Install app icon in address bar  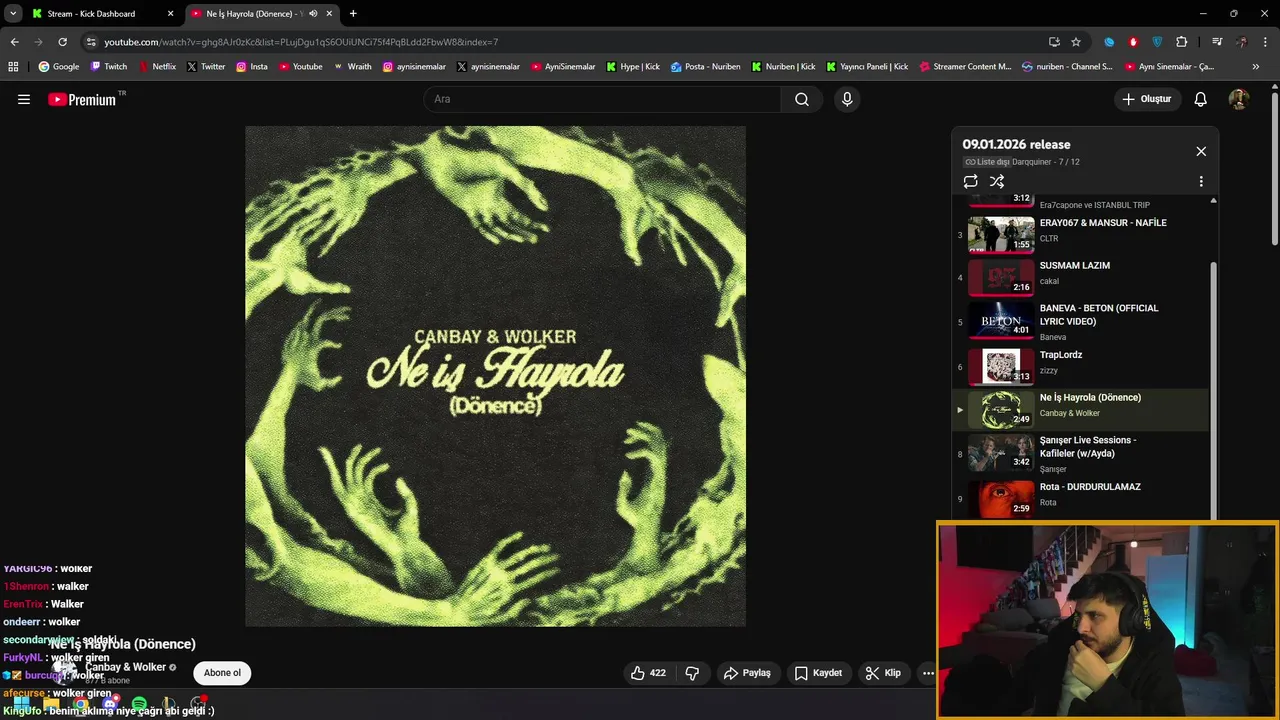tap(1054, 42)
